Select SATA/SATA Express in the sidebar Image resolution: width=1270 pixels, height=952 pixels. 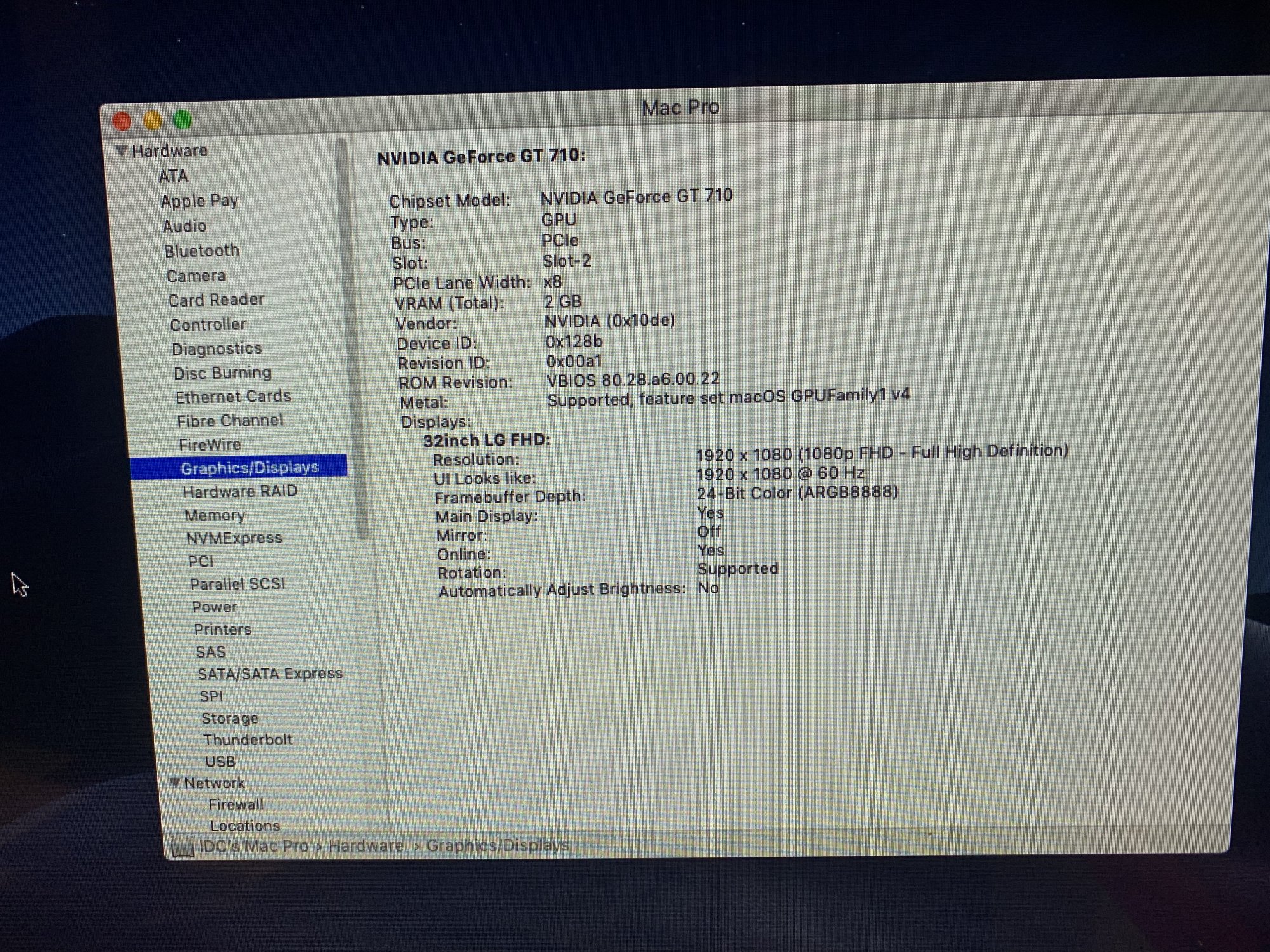tap(270, 673)
